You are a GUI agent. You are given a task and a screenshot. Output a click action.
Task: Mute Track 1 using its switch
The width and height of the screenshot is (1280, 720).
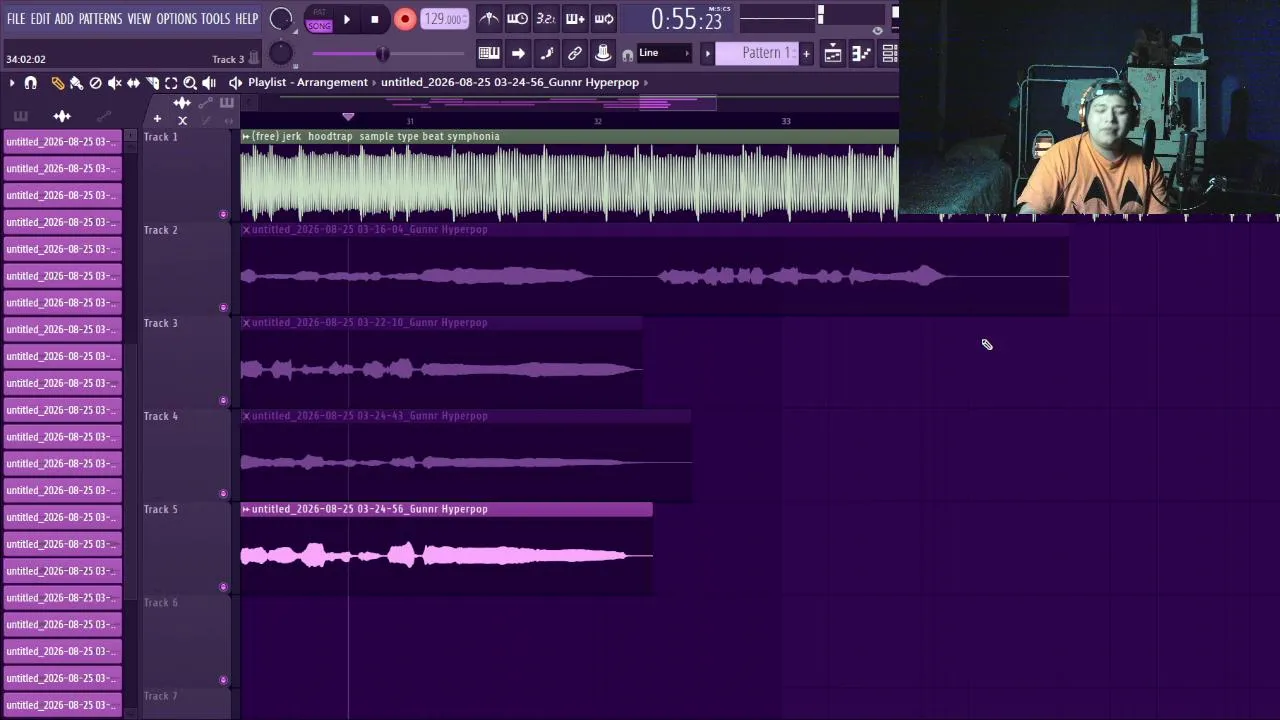pos(223,214)
